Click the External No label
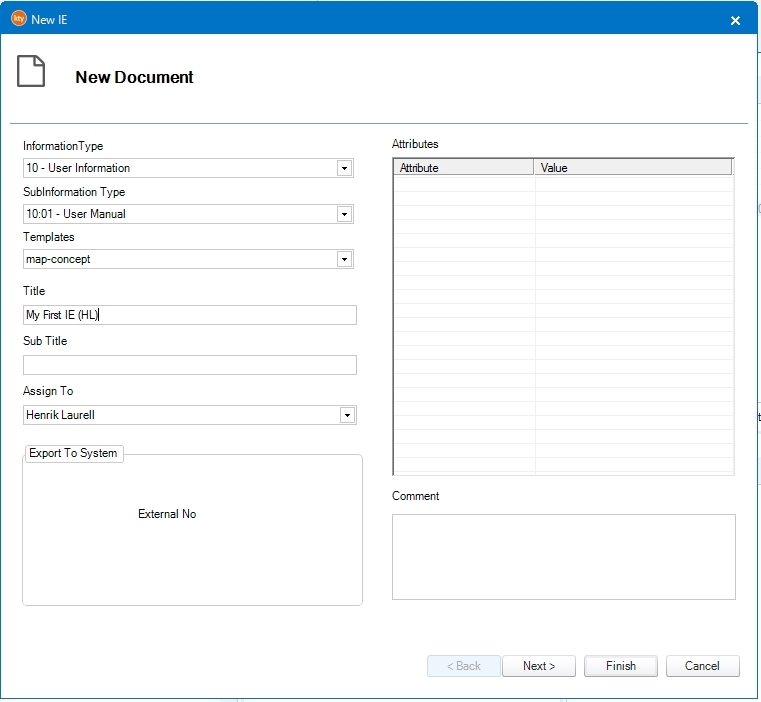The width and height of the screenshot is (761, 702). [x=167, y=514]
